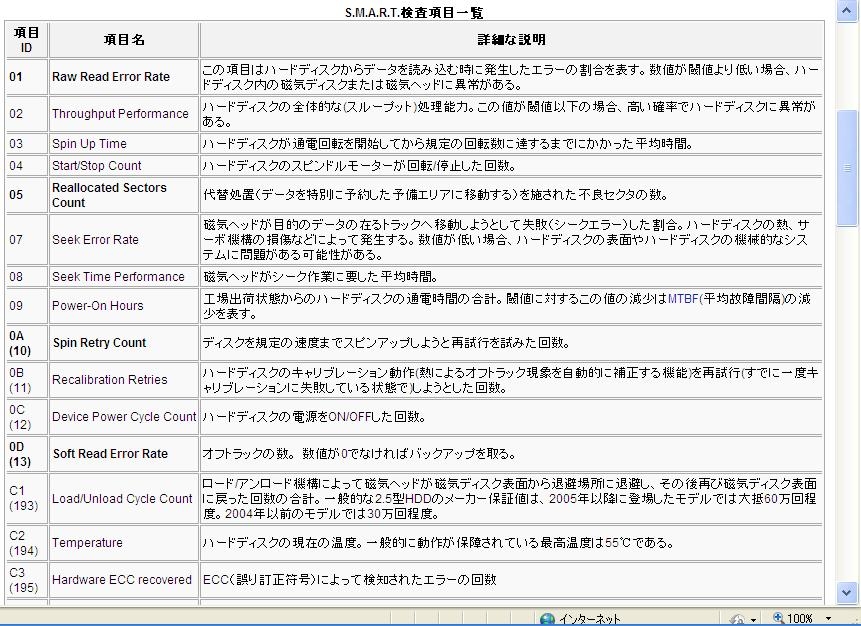Click the Spin Retry Count entry

99,343
